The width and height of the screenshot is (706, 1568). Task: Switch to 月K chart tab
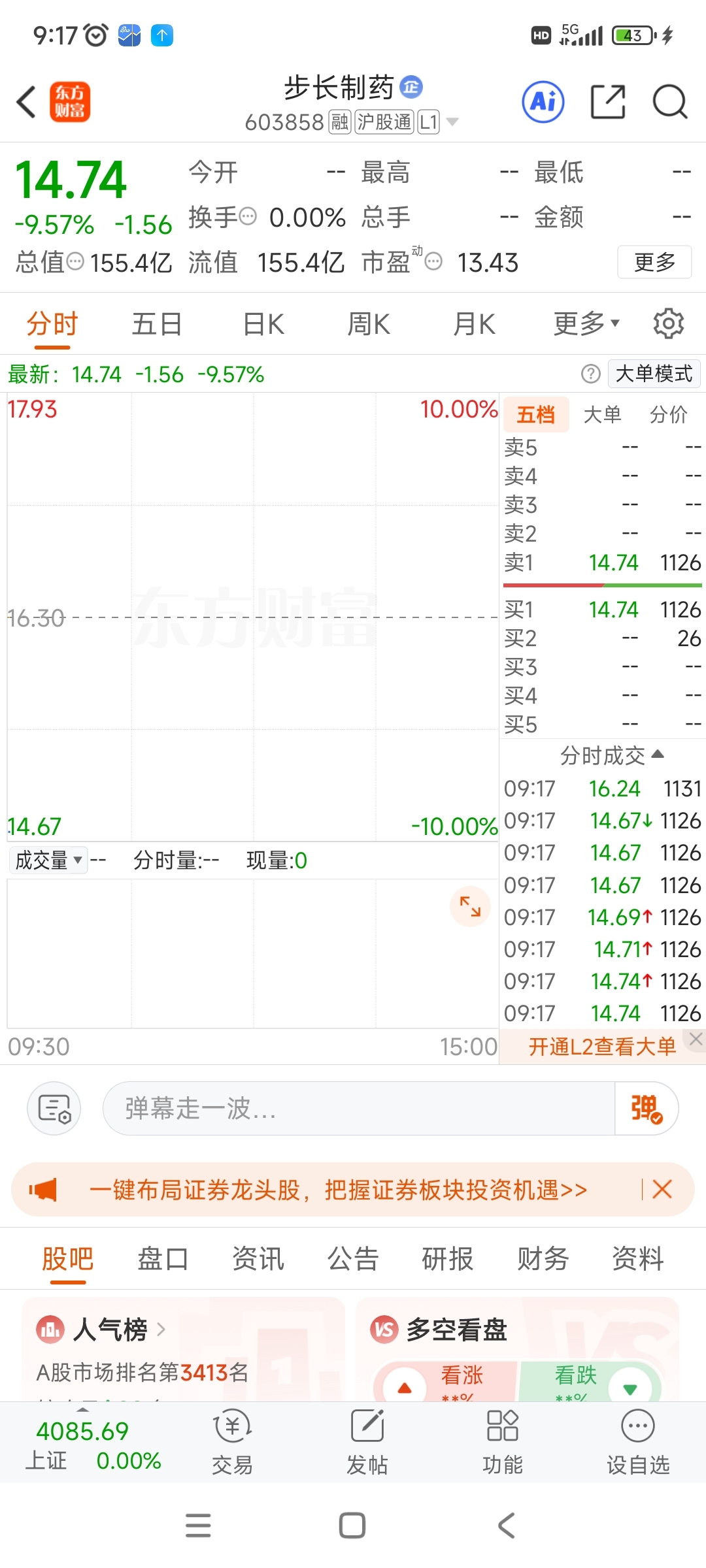pyautogui.click(x=475, y=323)
